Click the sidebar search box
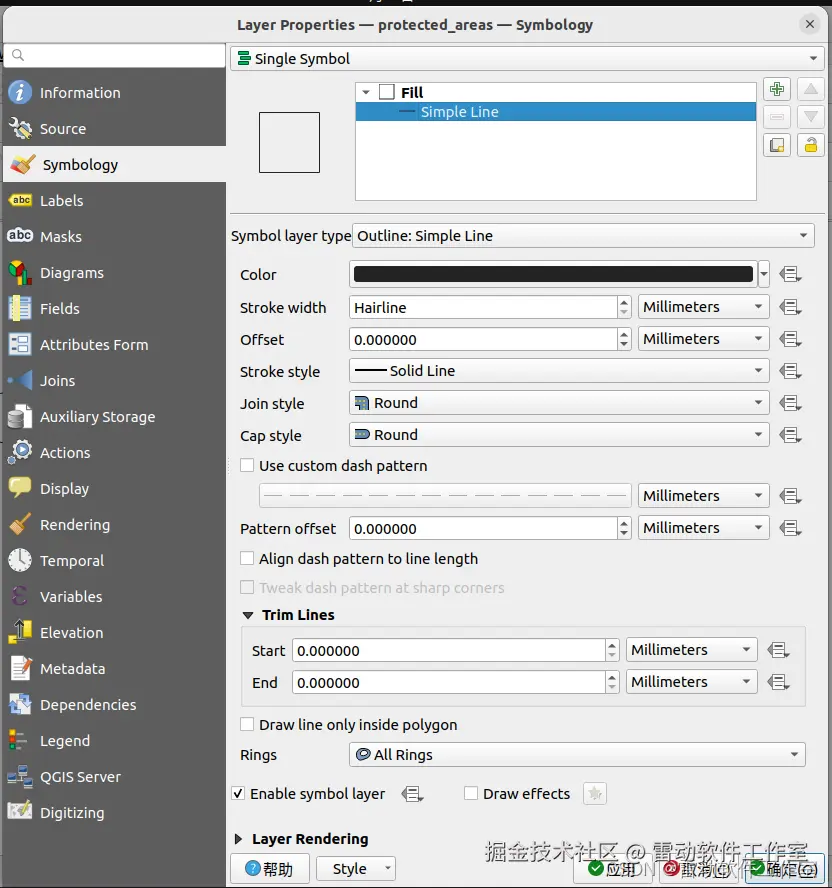The height and width of the screenshot is (888, 832). pyautogui.click(x=114, y=55)
